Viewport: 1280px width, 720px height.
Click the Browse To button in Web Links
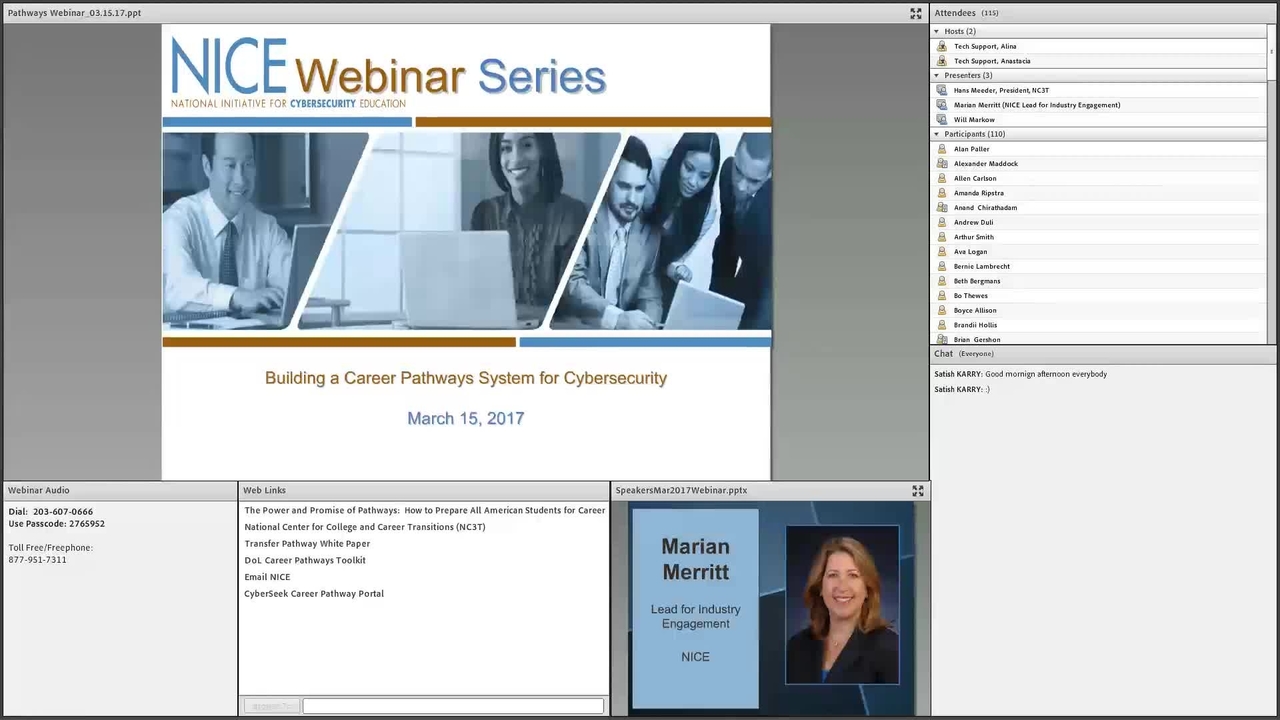pos(271,706)
